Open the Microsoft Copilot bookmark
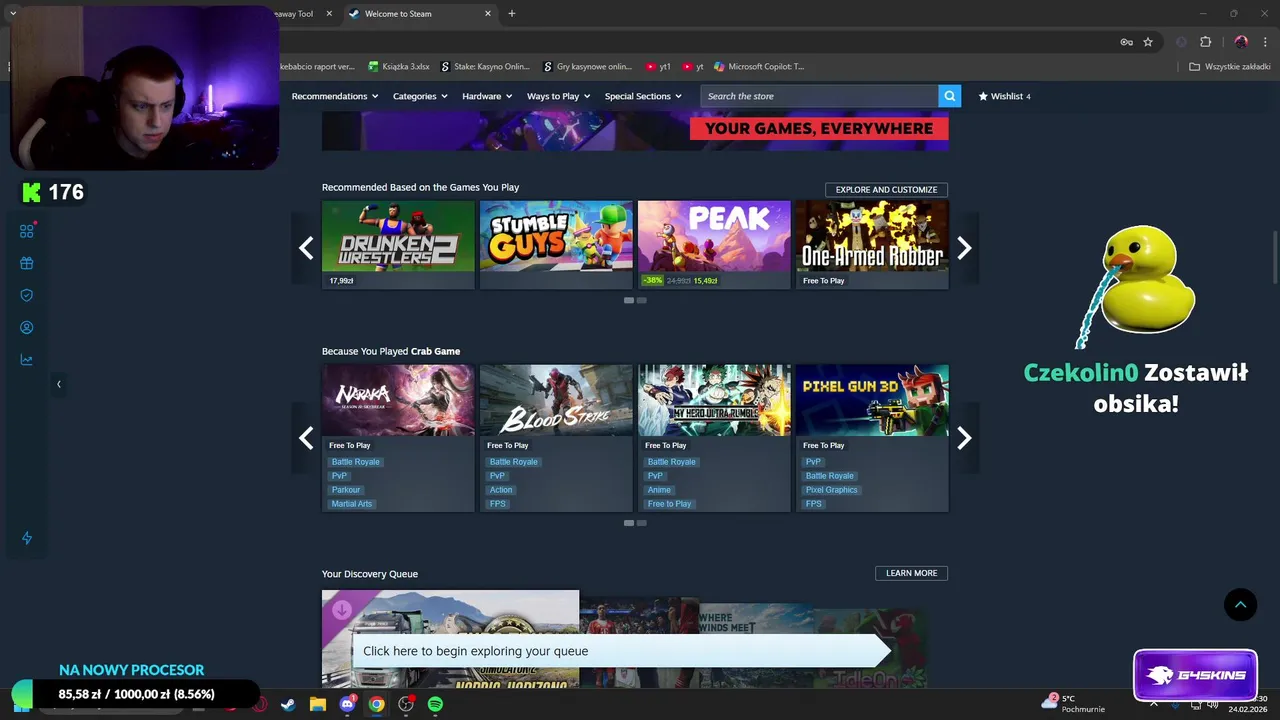The image size is (1280, 720). (x=758, y=67)
